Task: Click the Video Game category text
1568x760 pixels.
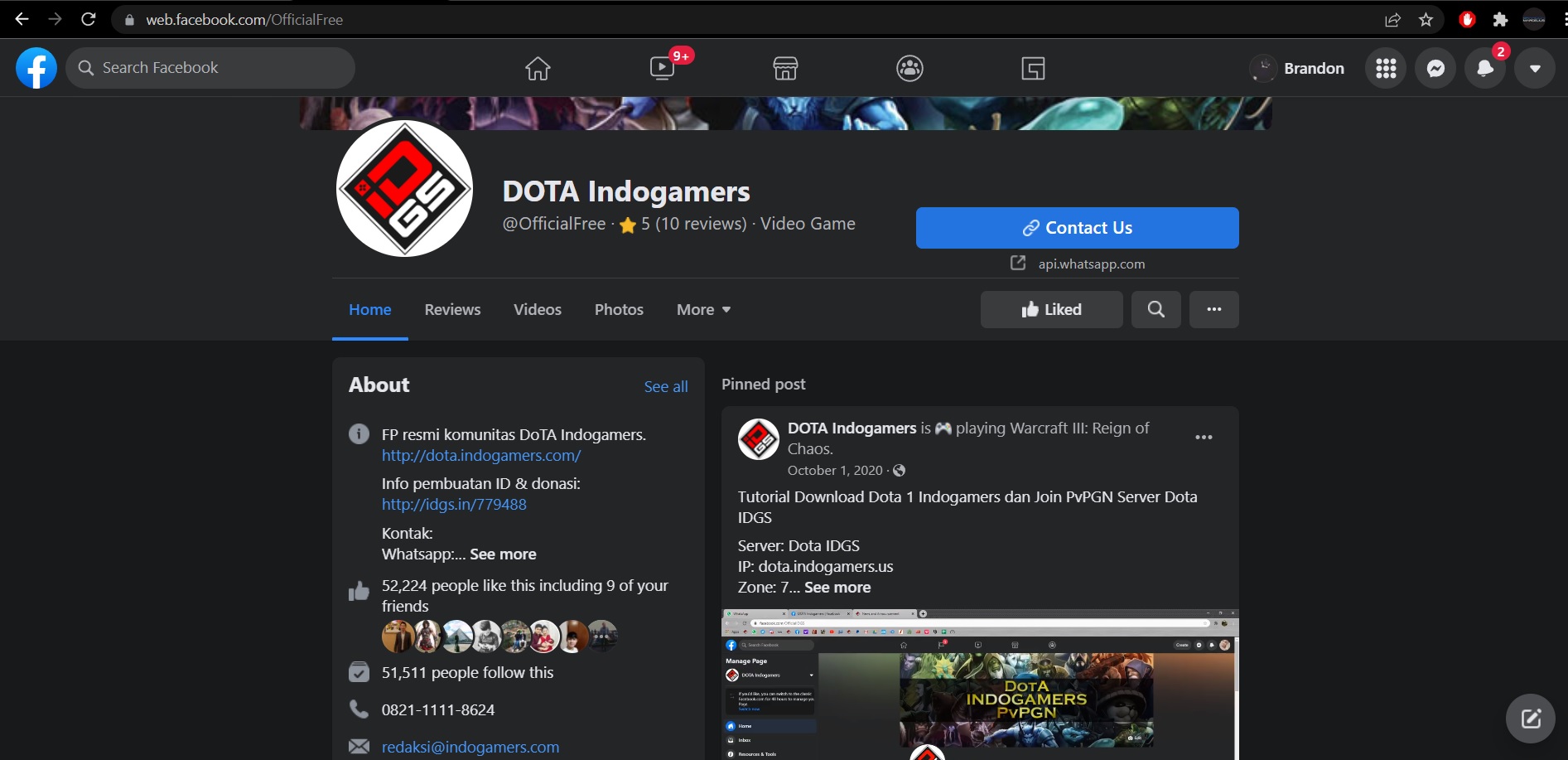Action: [x=808, y=224]
